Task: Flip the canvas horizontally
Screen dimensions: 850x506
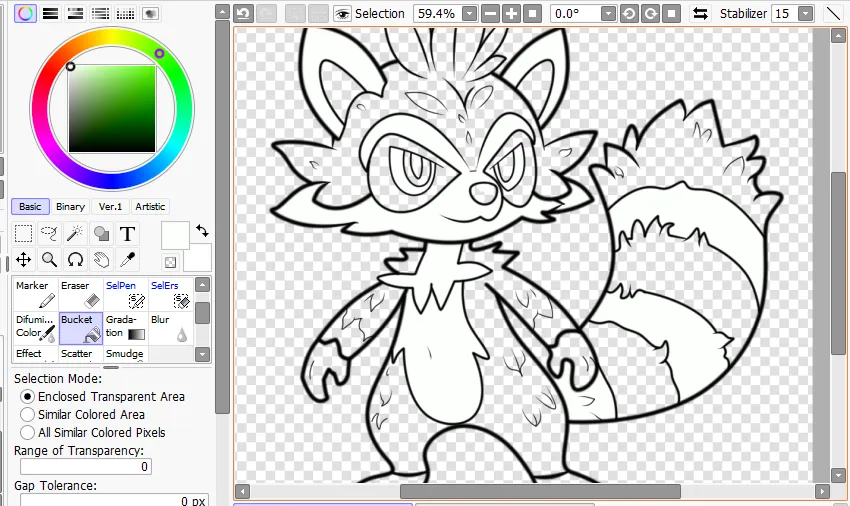Action: point(700,14)
